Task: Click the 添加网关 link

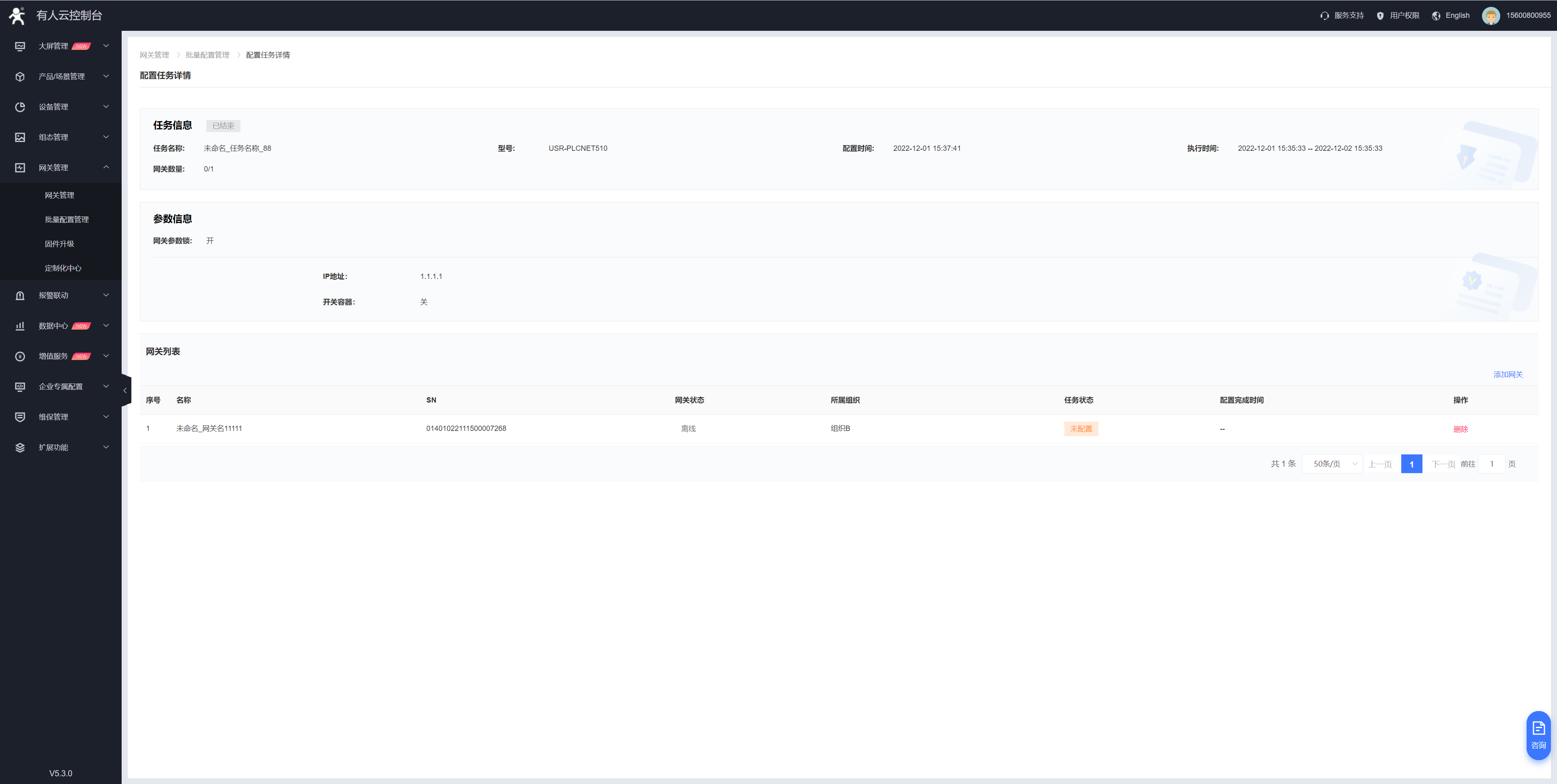Action: (1508, 375)
